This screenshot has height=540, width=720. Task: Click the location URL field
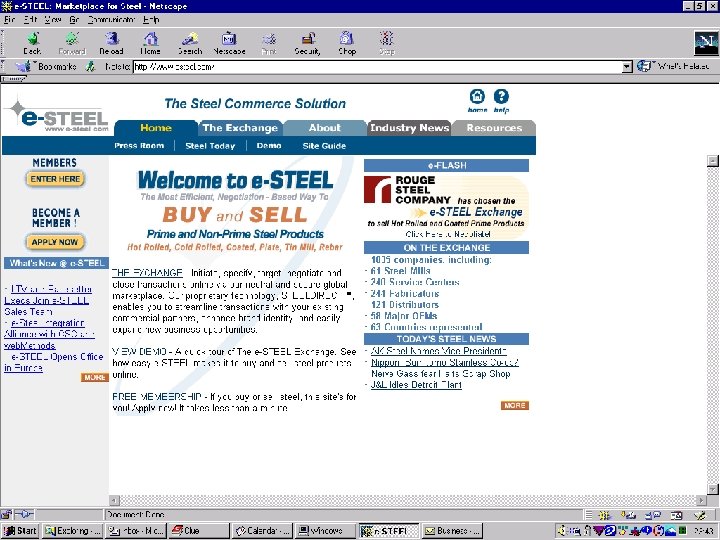[377, 67]
